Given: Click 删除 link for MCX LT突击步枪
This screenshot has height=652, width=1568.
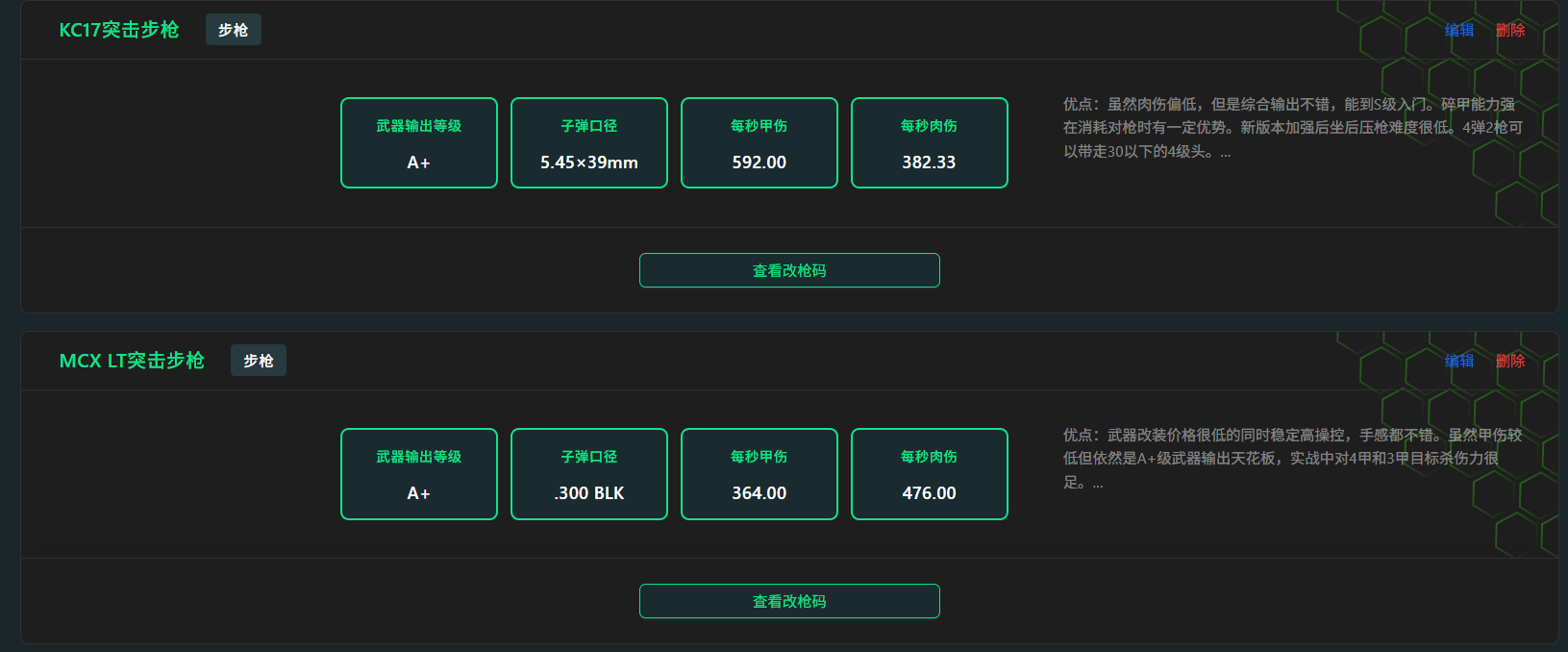Looking at the screenshot, I should pos(1509,361).
